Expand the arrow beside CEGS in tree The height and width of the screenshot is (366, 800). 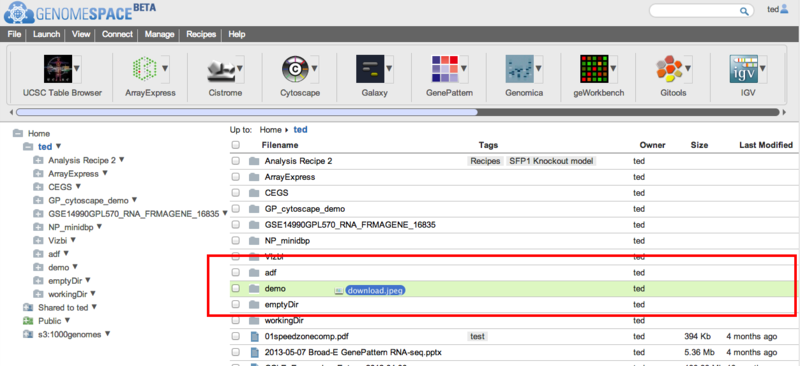pyautogui.click(x=78, y=186)
